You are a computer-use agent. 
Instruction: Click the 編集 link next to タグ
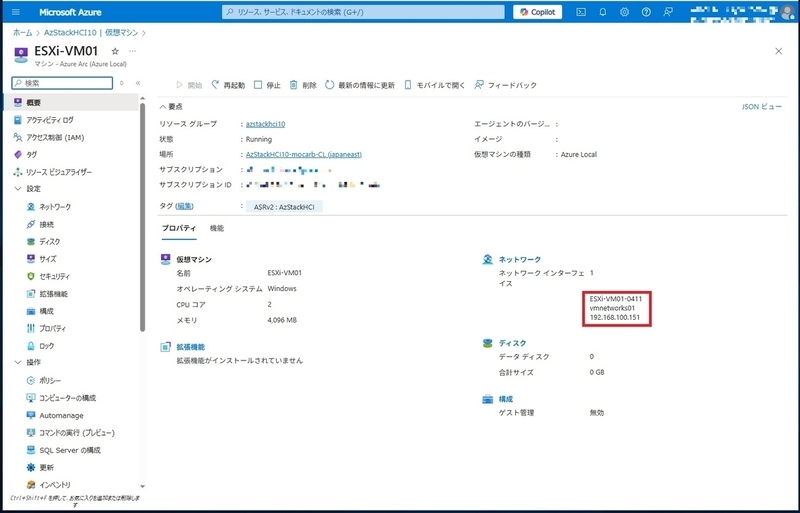tap(184, 206)
